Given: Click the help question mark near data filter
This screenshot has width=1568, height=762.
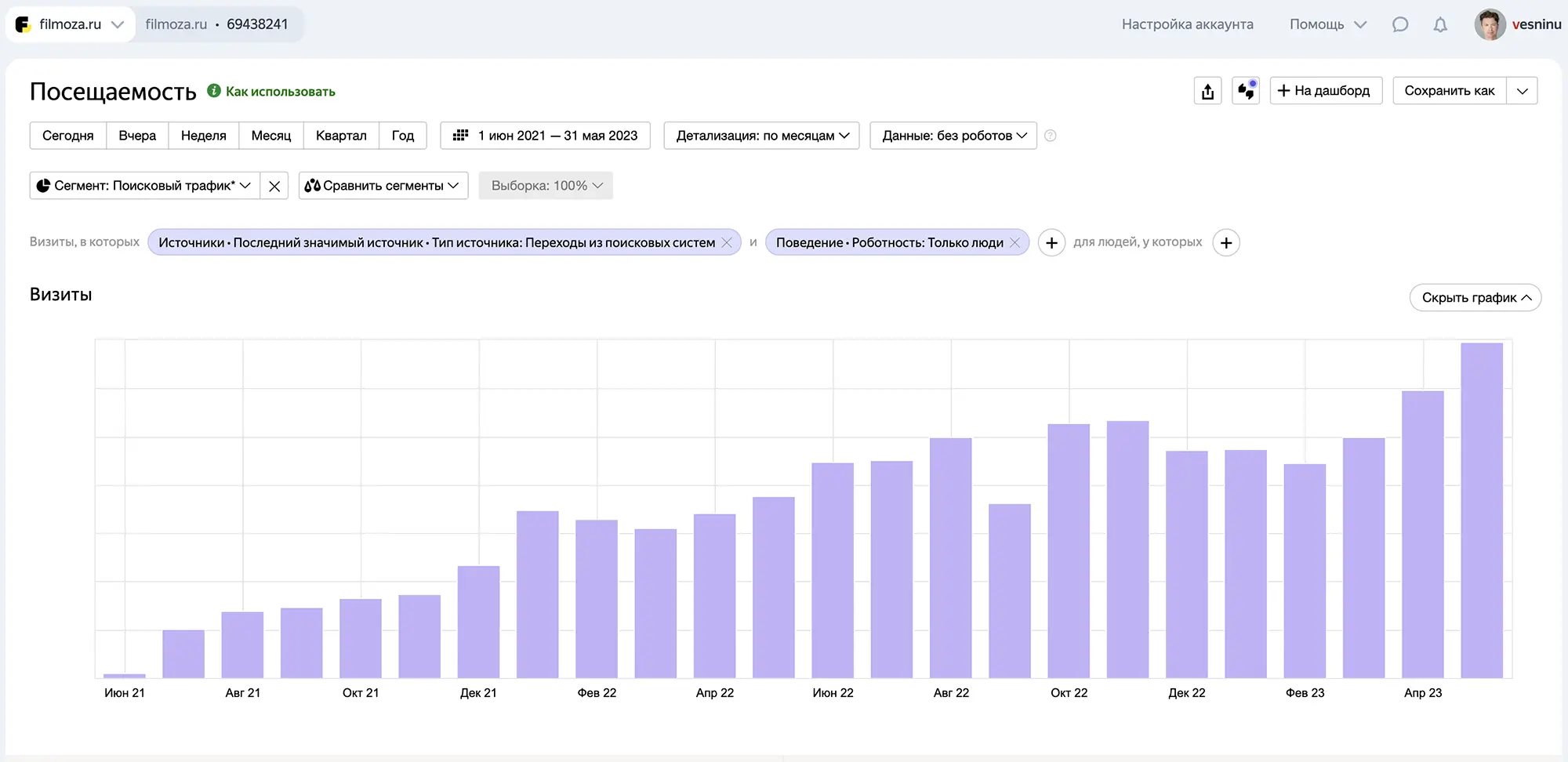Looking at the screenshot, I should tap(1051, 136).
